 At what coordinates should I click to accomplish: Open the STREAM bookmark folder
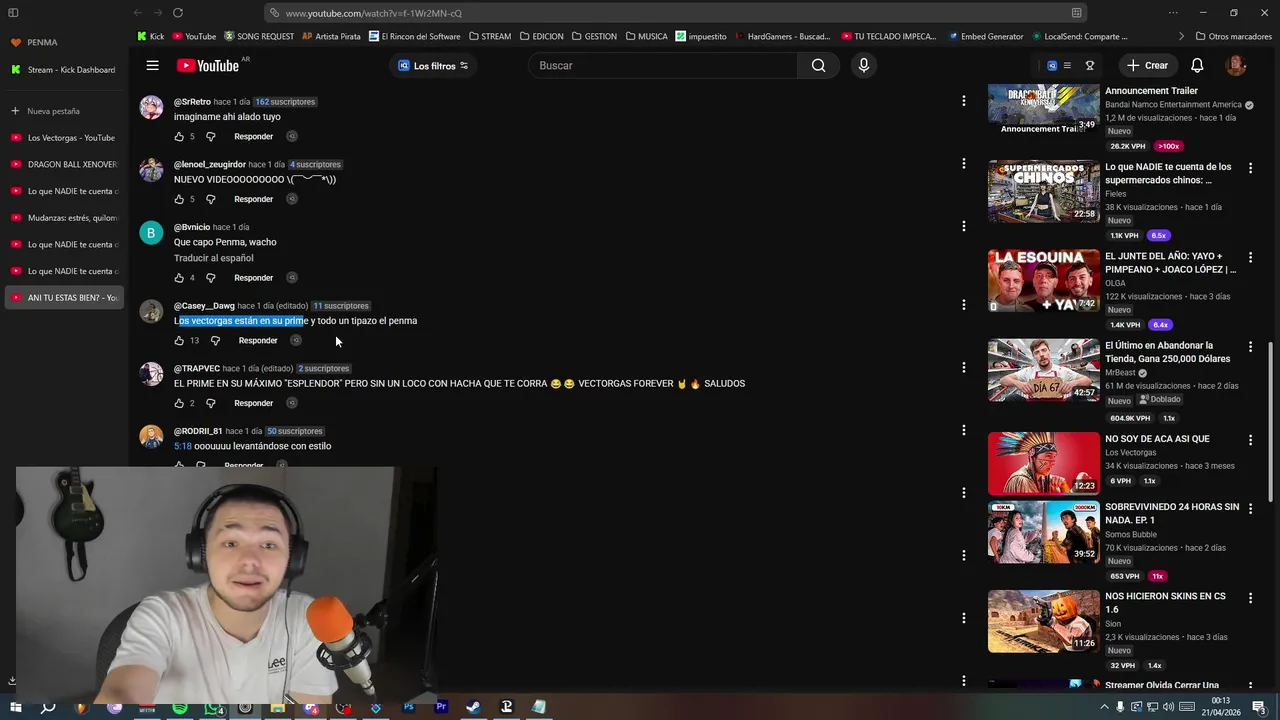[489, 36]
